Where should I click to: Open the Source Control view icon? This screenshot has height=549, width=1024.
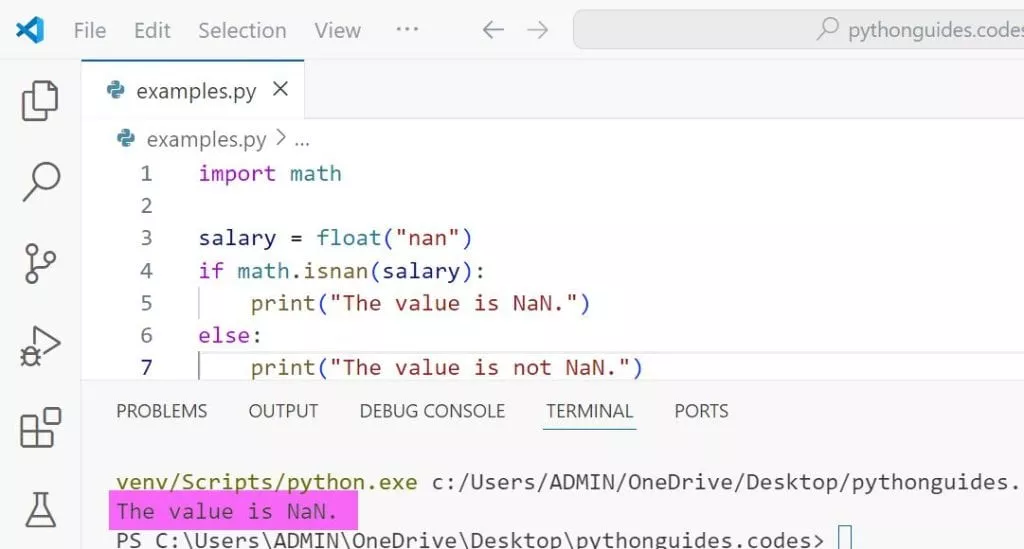41,264
